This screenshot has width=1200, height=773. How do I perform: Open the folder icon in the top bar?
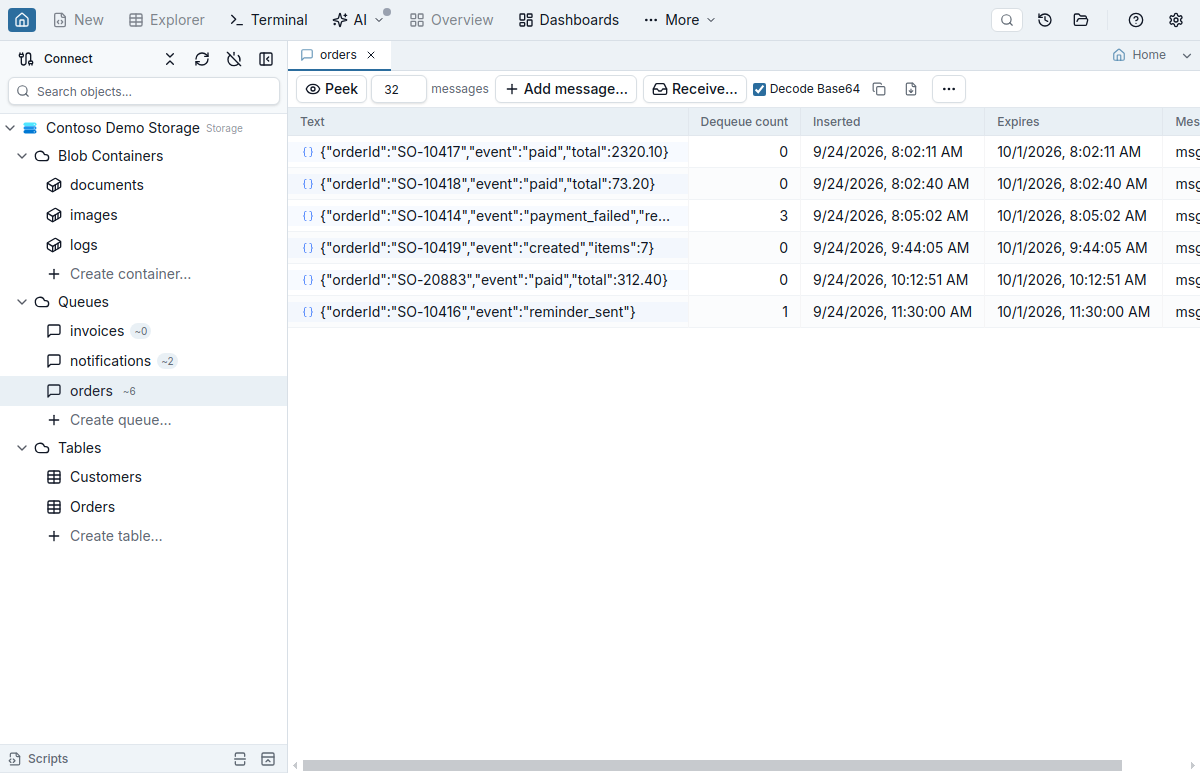pos(1081,20)
